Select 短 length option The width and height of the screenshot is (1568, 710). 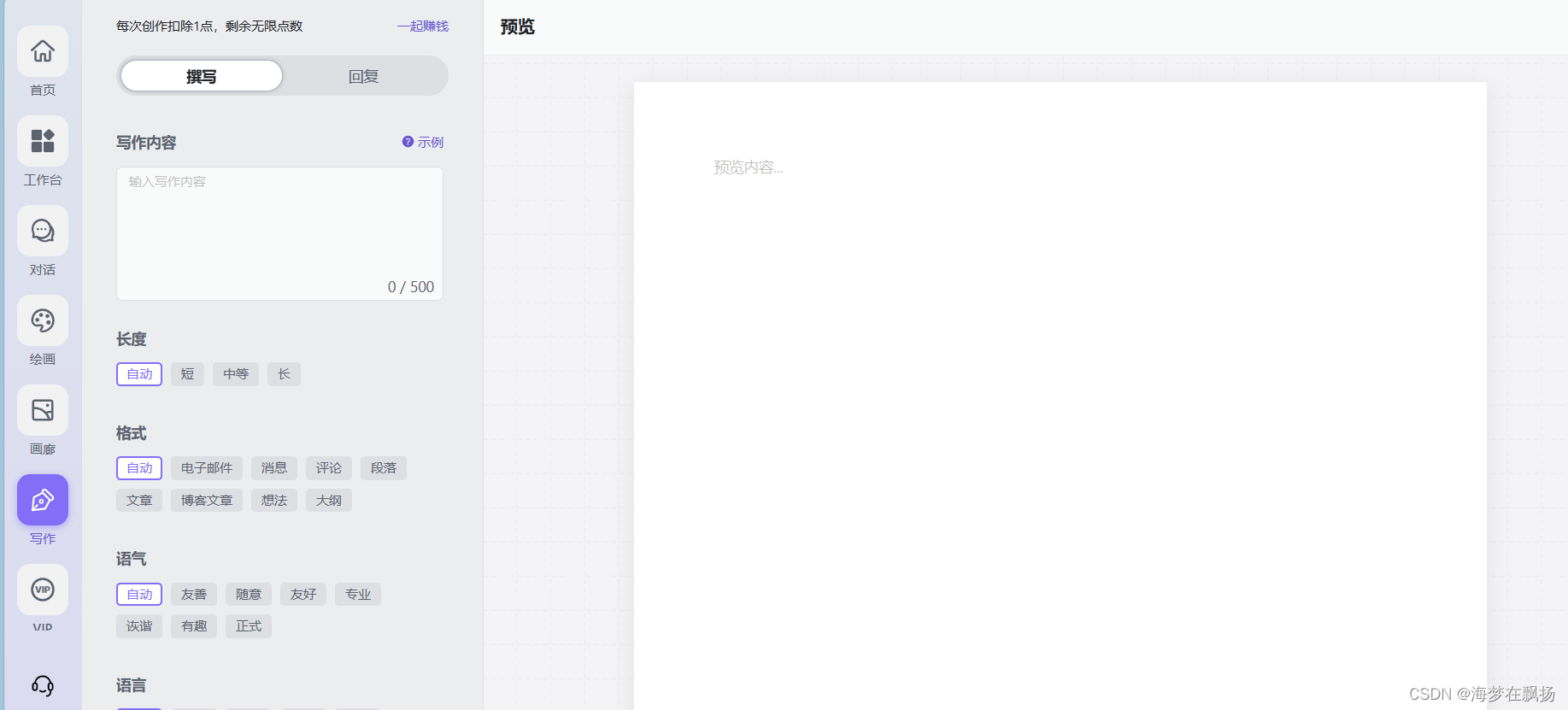tap(187, 374)
